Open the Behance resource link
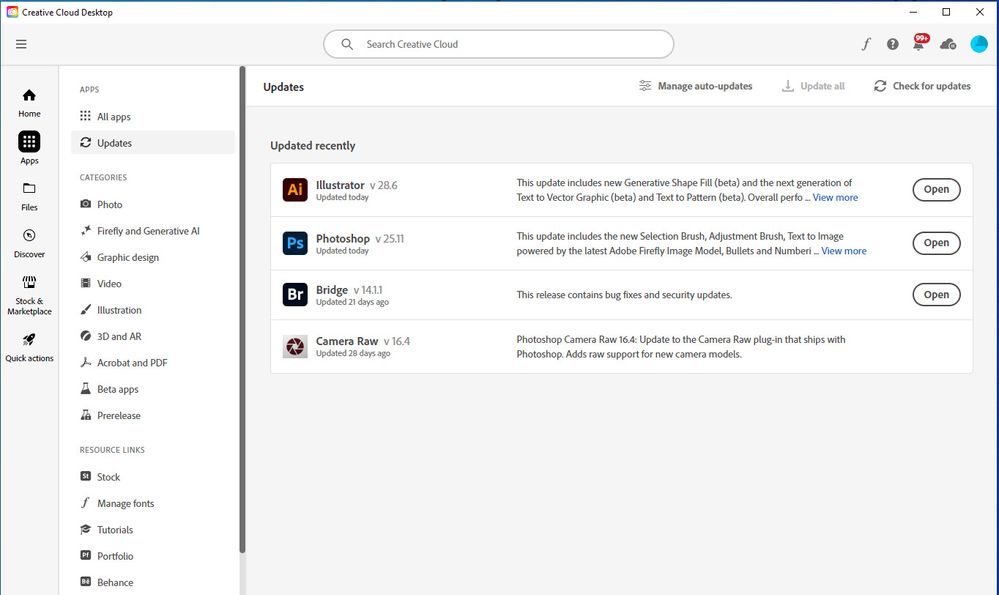 (153, 582)
